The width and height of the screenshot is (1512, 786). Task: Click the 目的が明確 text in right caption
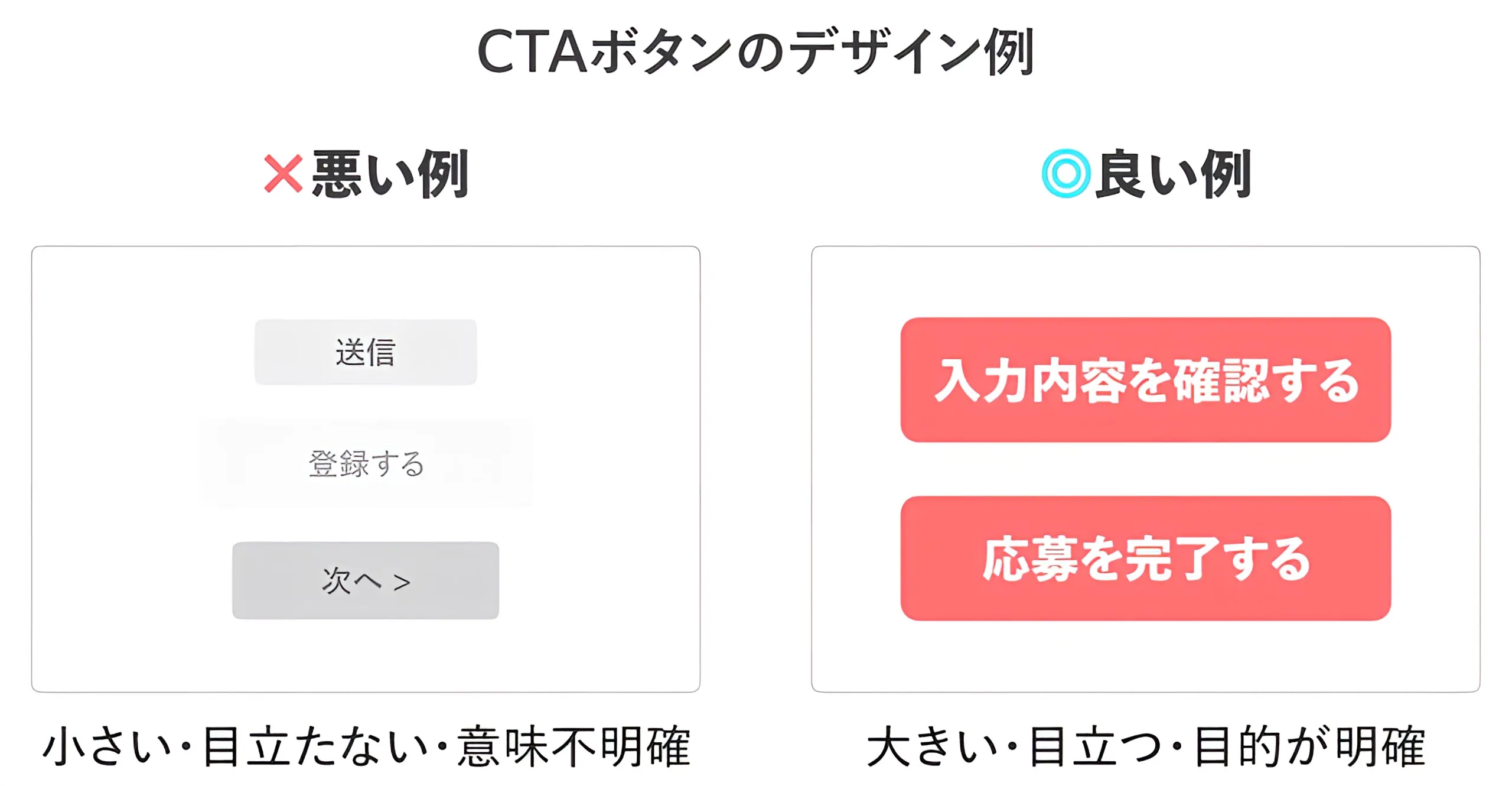pos(1309,747)
